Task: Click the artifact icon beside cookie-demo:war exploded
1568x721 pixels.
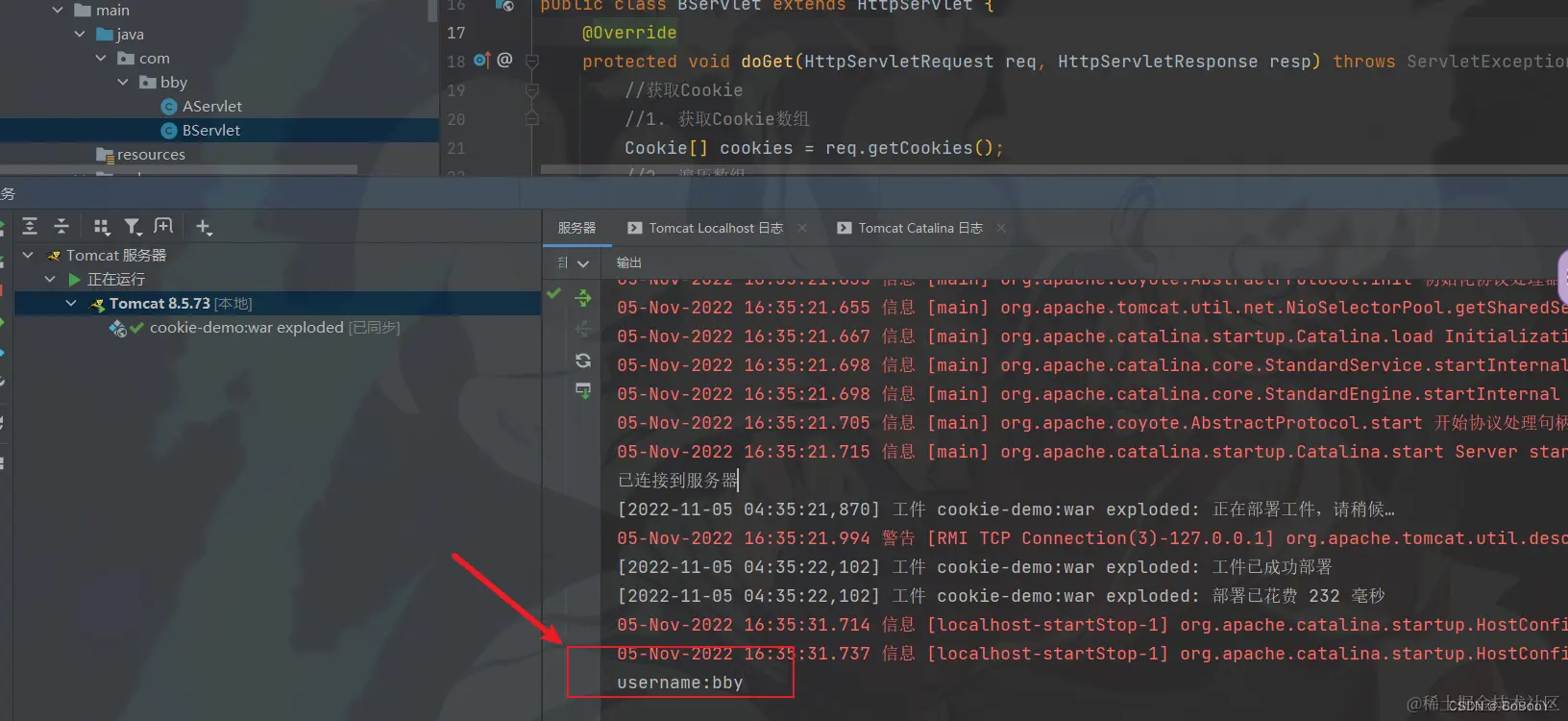Action: [118, 328]
